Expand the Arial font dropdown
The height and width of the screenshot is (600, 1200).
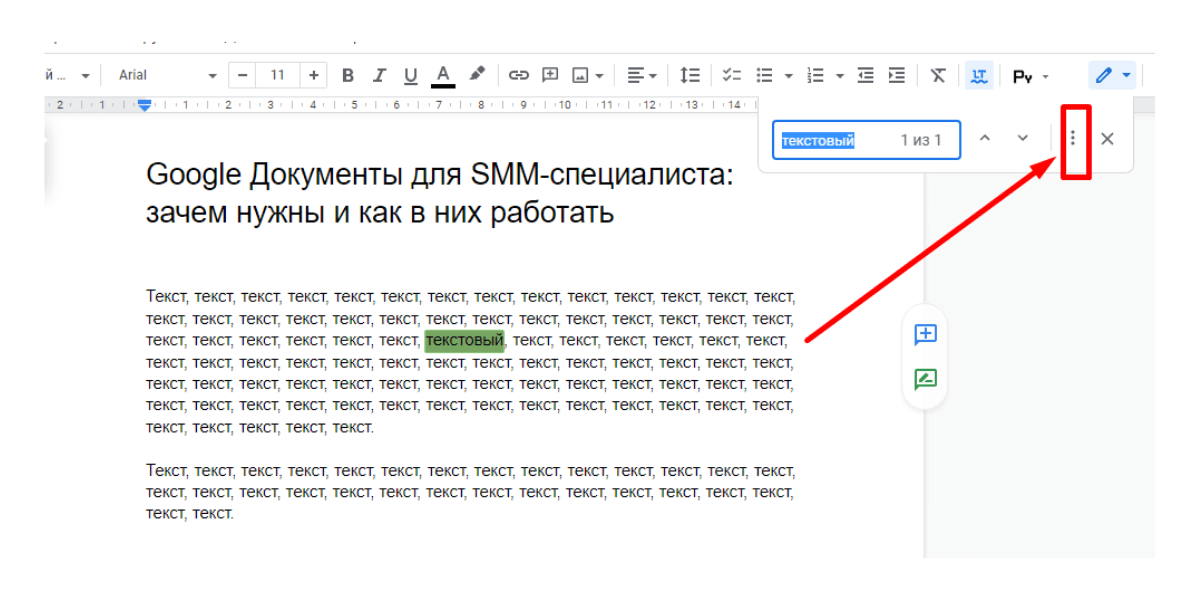click(167, 76)
